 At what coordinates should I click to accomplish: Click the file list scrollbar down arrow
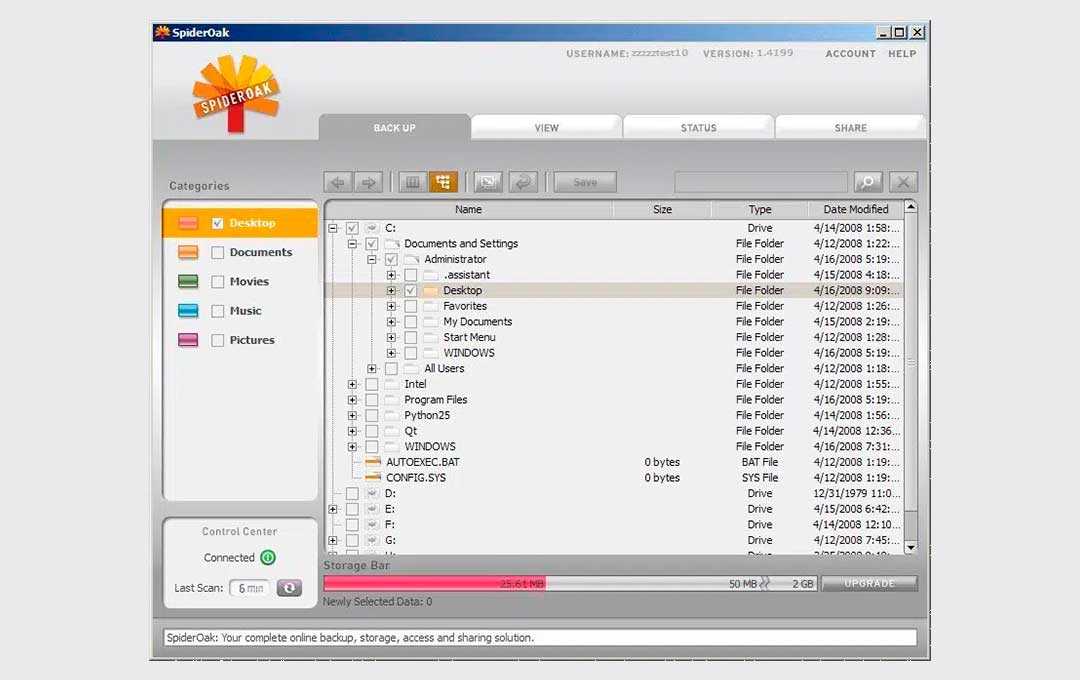tap(911, 547)
